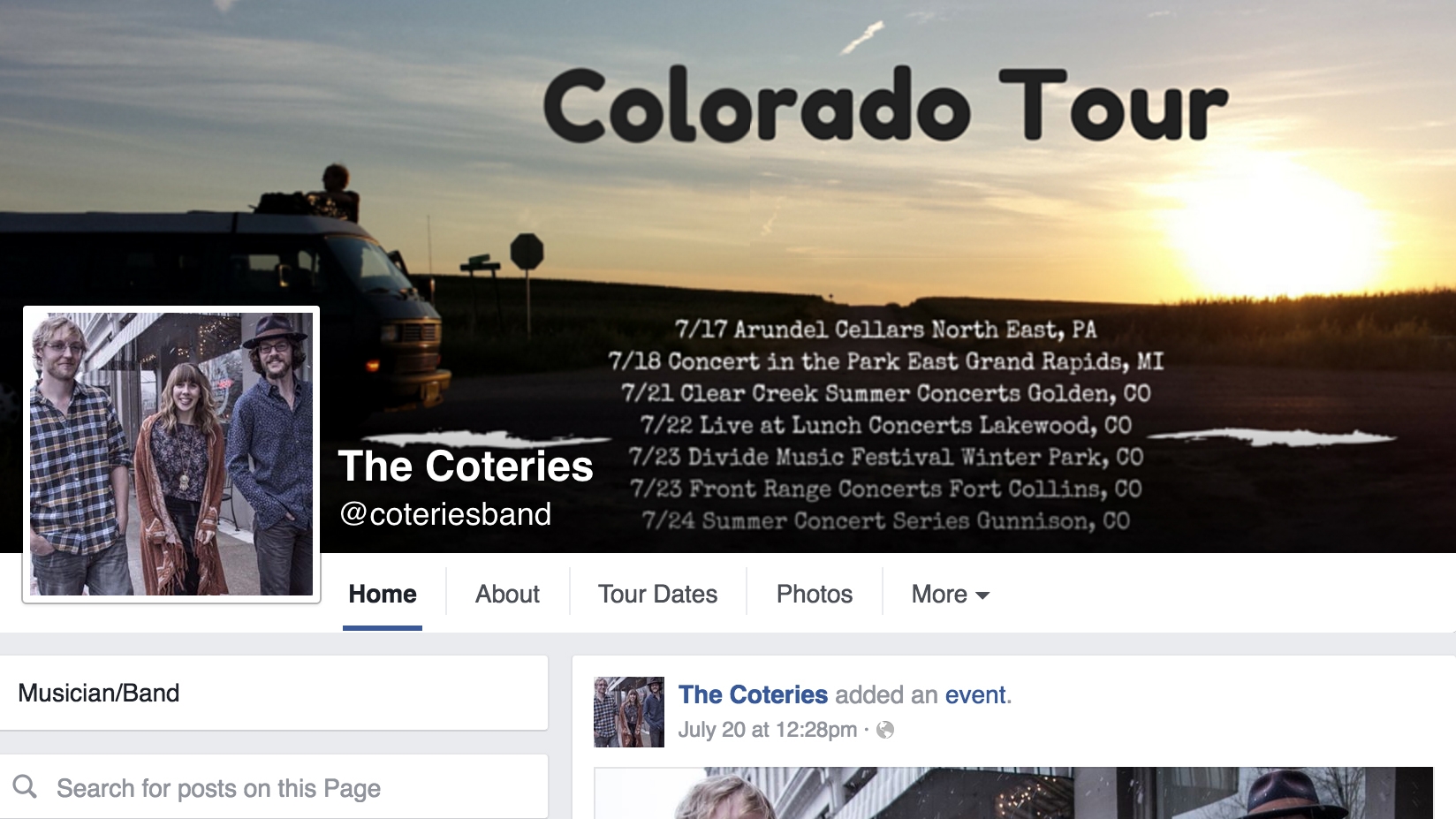Image resolution: width=1456 pixels, height=819 pixels.
Task: Click the 7/21 Clear Creek tour date text
Action: (885, 393)
